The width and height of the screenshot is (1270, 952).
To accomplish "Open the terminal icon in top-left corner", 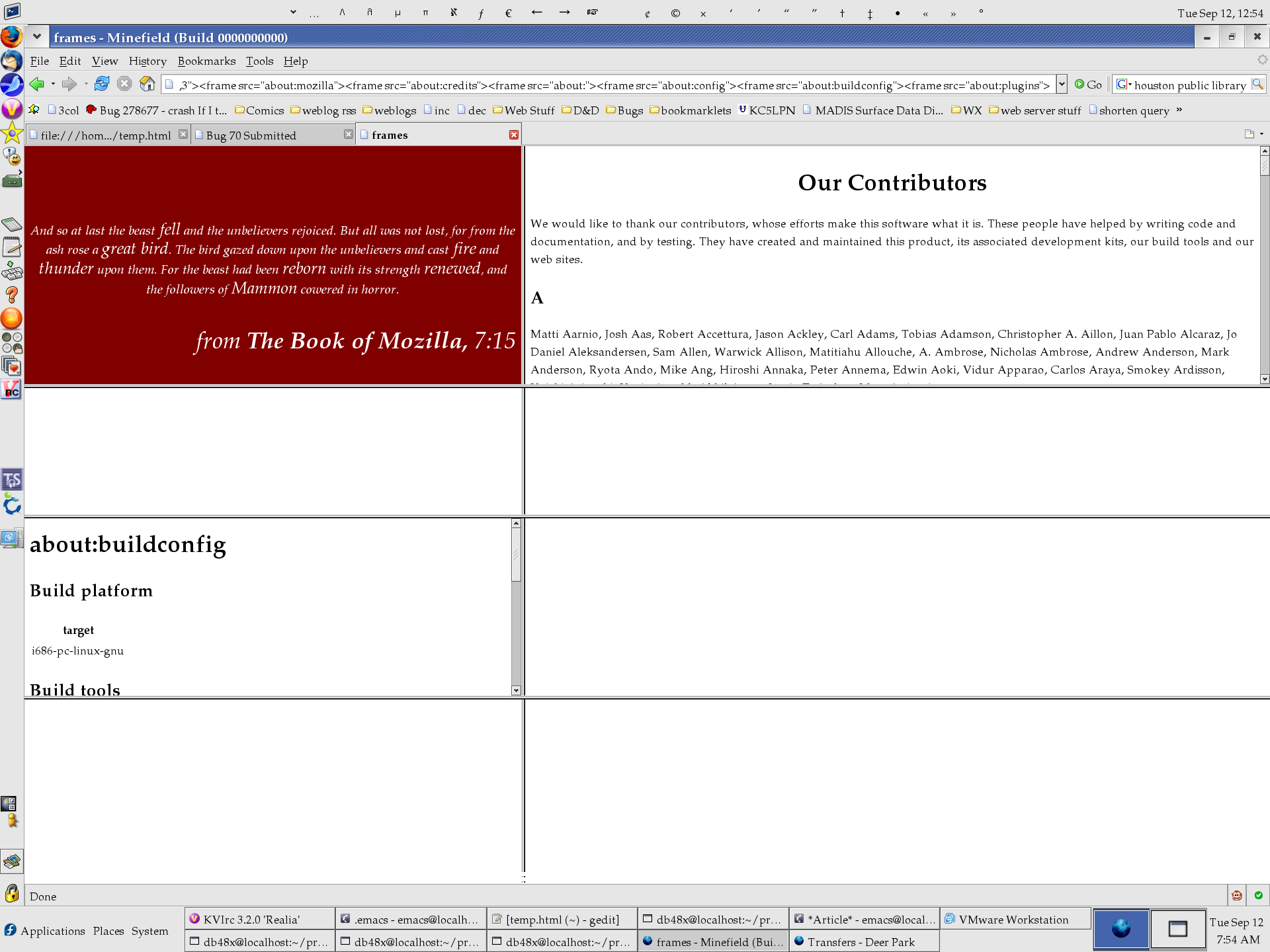I will (12, 11).
